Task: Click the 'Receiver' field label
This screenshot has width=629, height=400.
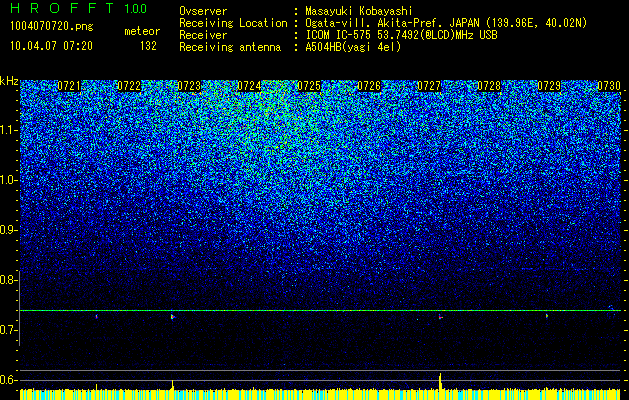Action: point(203,35)
